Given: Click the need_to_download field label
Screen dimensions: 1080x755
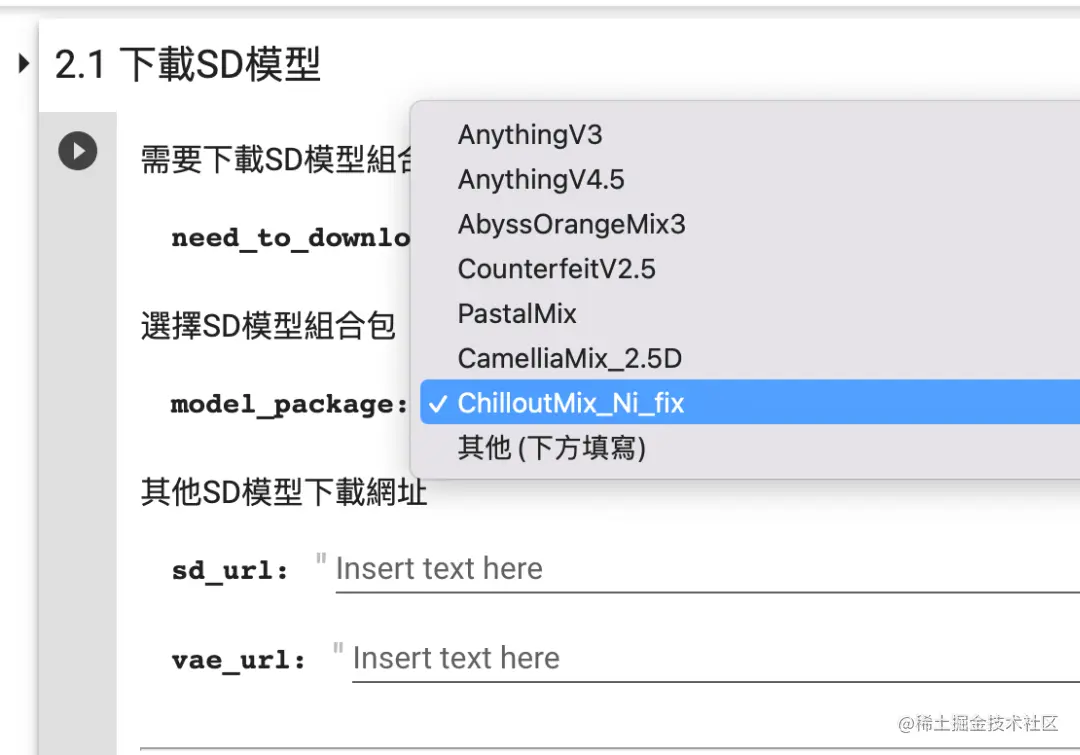Looking at the screenshot, I should coord(291,238).
